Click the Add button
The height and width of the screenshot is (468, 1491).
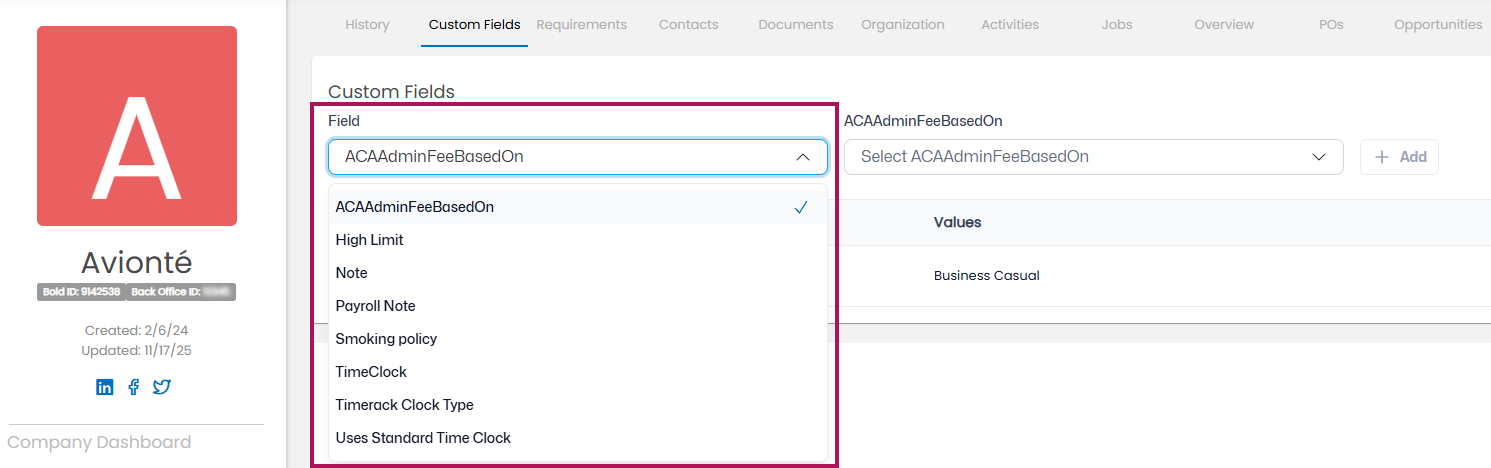coord(1399,157)
